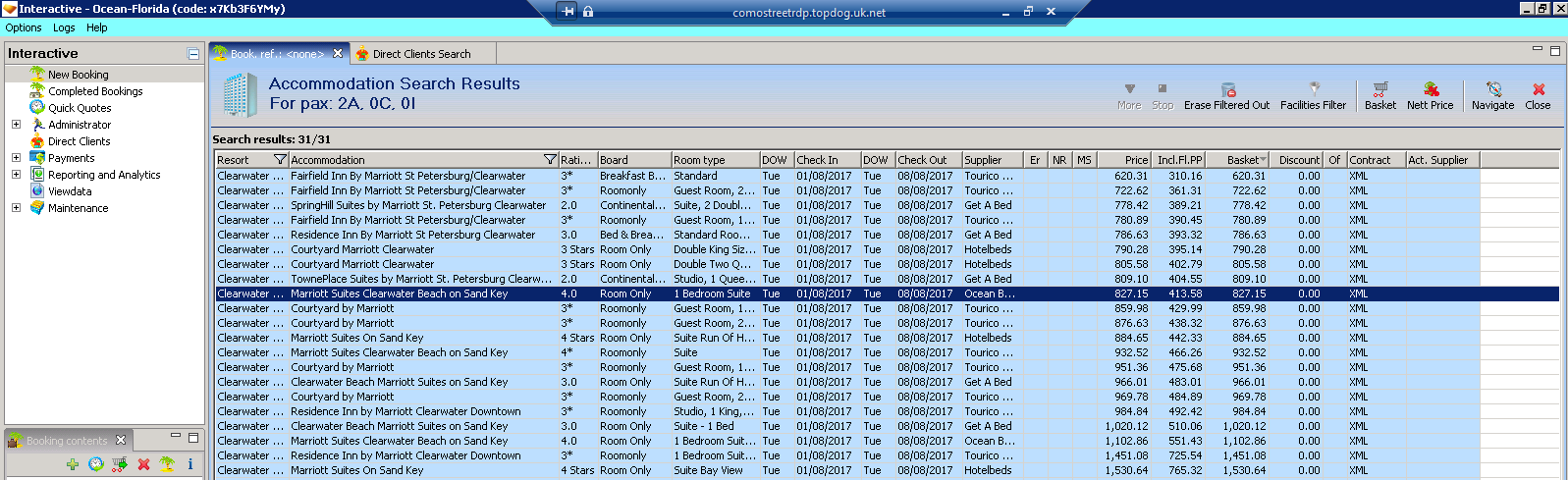Click the More arrow toolbar icon
The width and height of the screenshot is (1568, 480).
tap(1129, 89)
